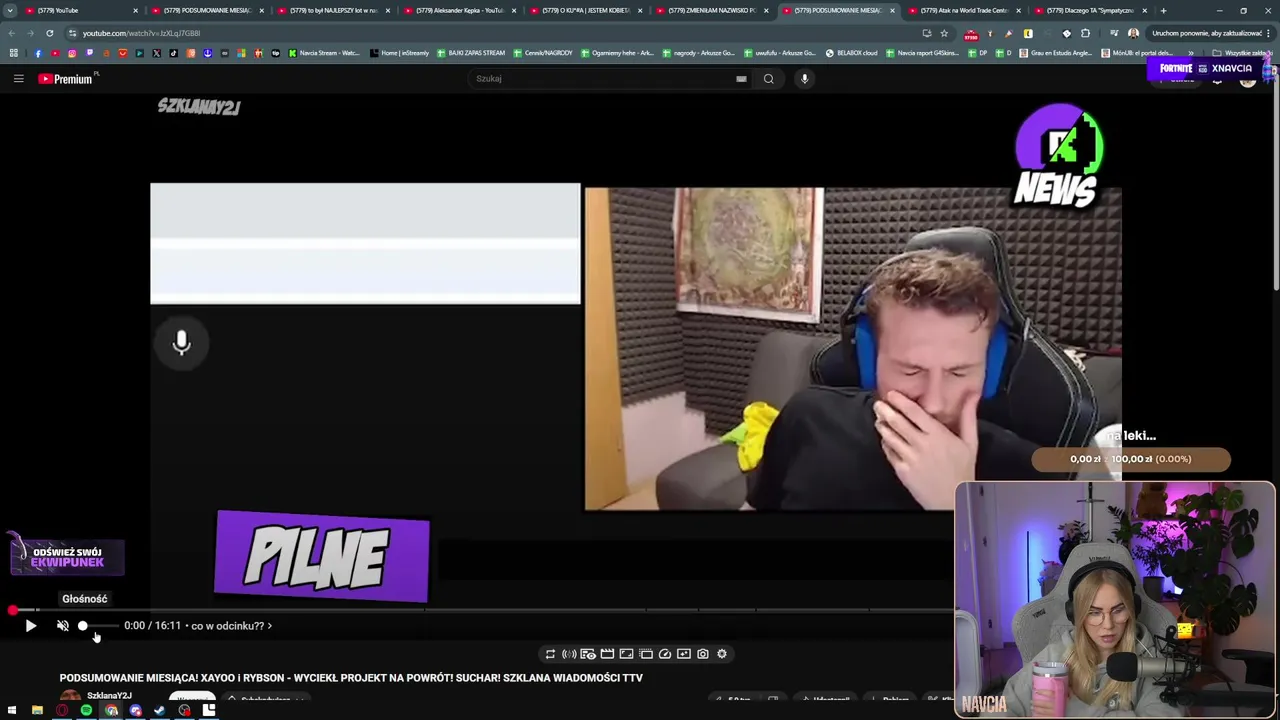The height and width of the screenshot is (720, 1280).
Task: Open the screenshot camera icon in player toolbar
Action: coord(703,654)
